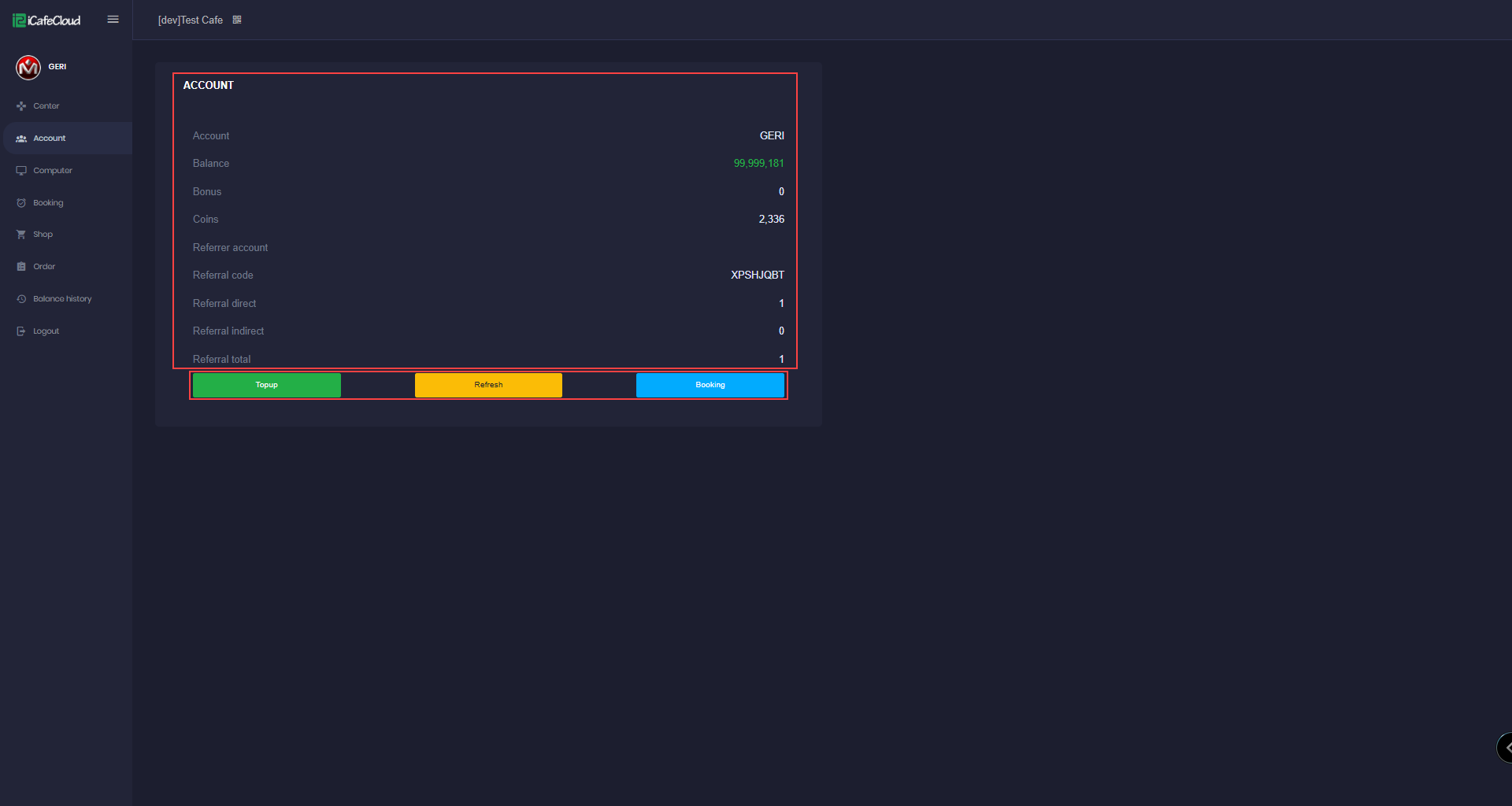Screen dimensions: 1512x806
Task: Click the GERI user avatar
Action: coord(28,68)
